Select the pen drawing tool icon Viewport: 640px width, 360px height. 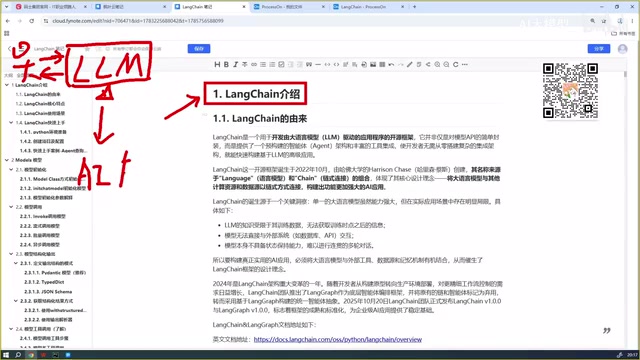tap(410, 64)
